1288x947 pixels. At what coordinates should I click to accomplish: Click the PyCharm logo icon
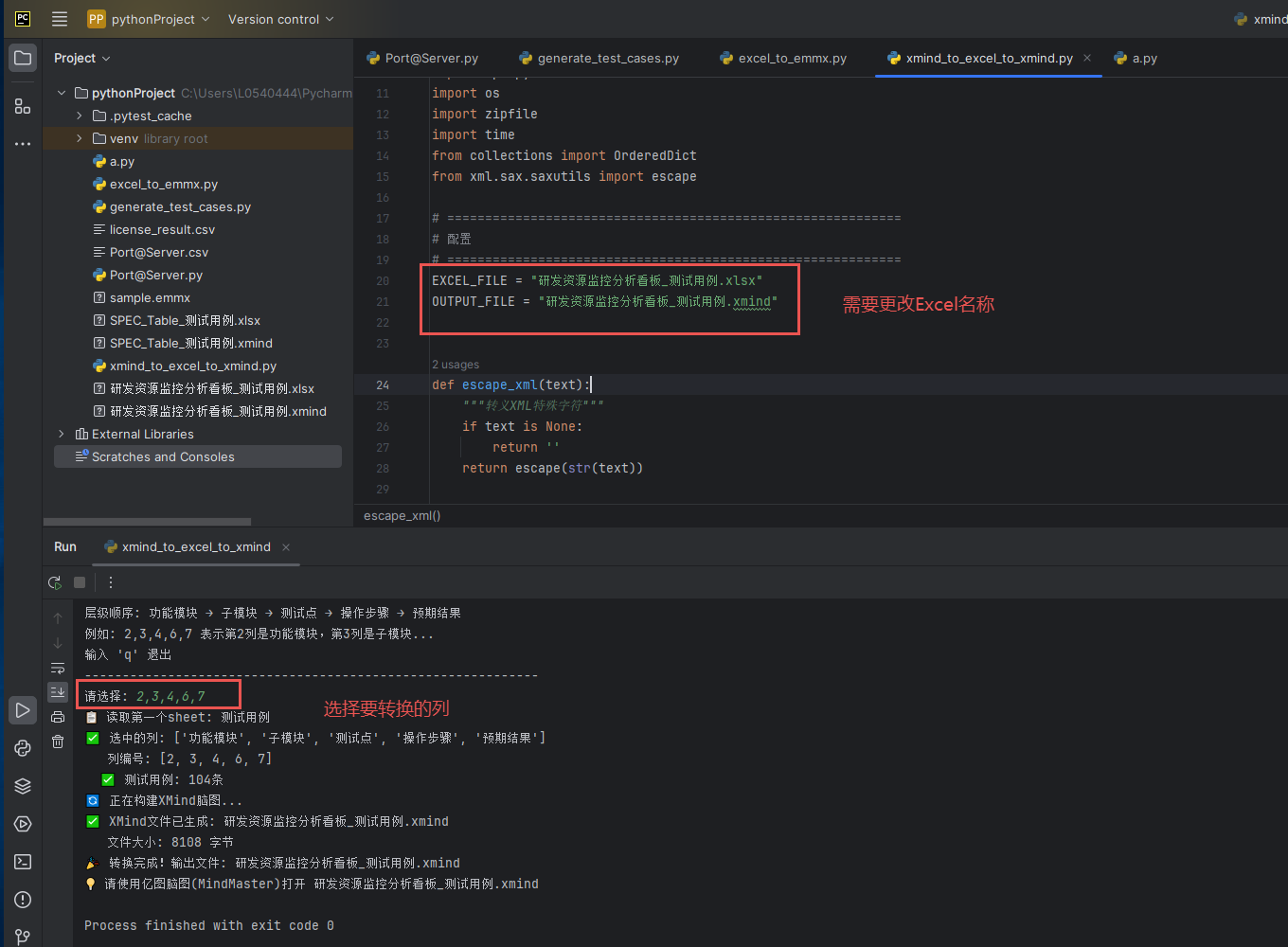[x=23, y=19]
